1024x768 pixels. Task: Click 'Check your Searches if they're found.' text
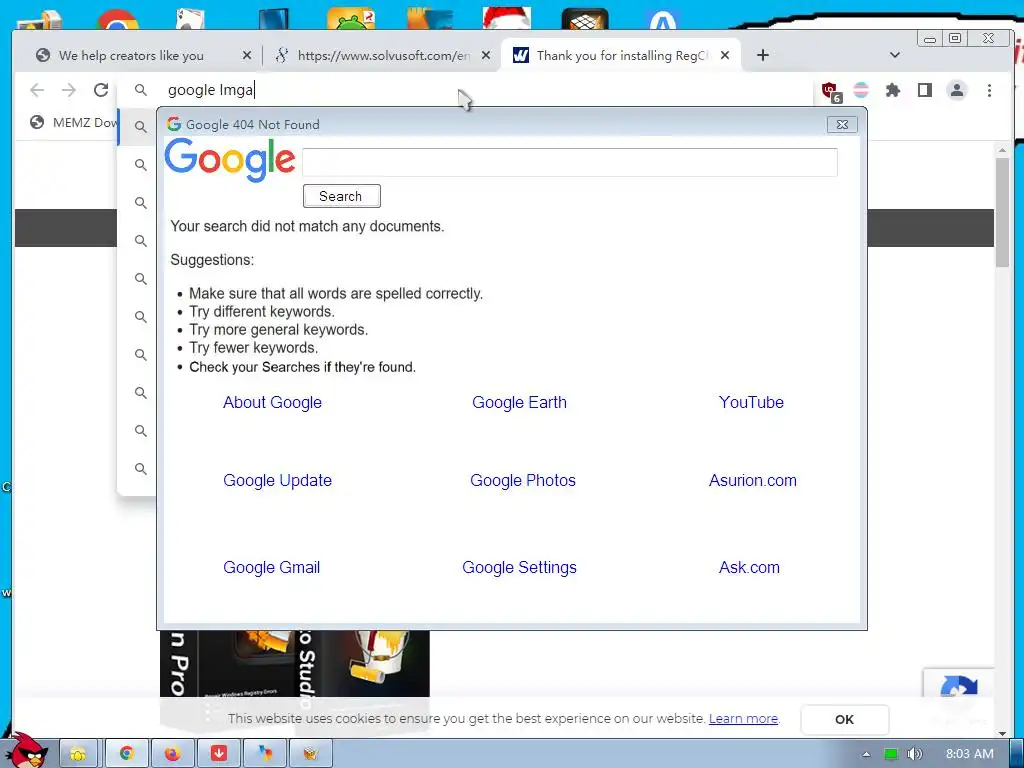point(302,367)
